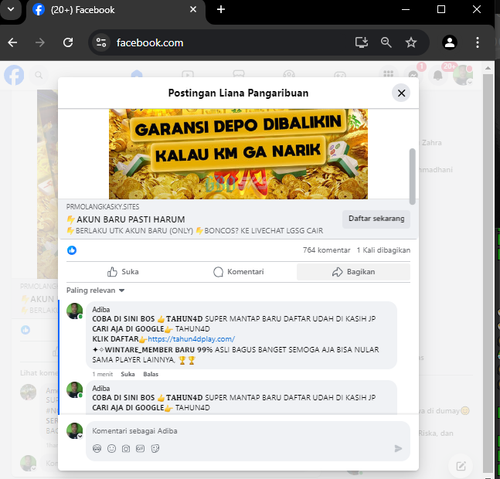Screen dimensions: 500x479
Task: Open the second Adiba comment avatar
Action: click(x=75, y=390)
